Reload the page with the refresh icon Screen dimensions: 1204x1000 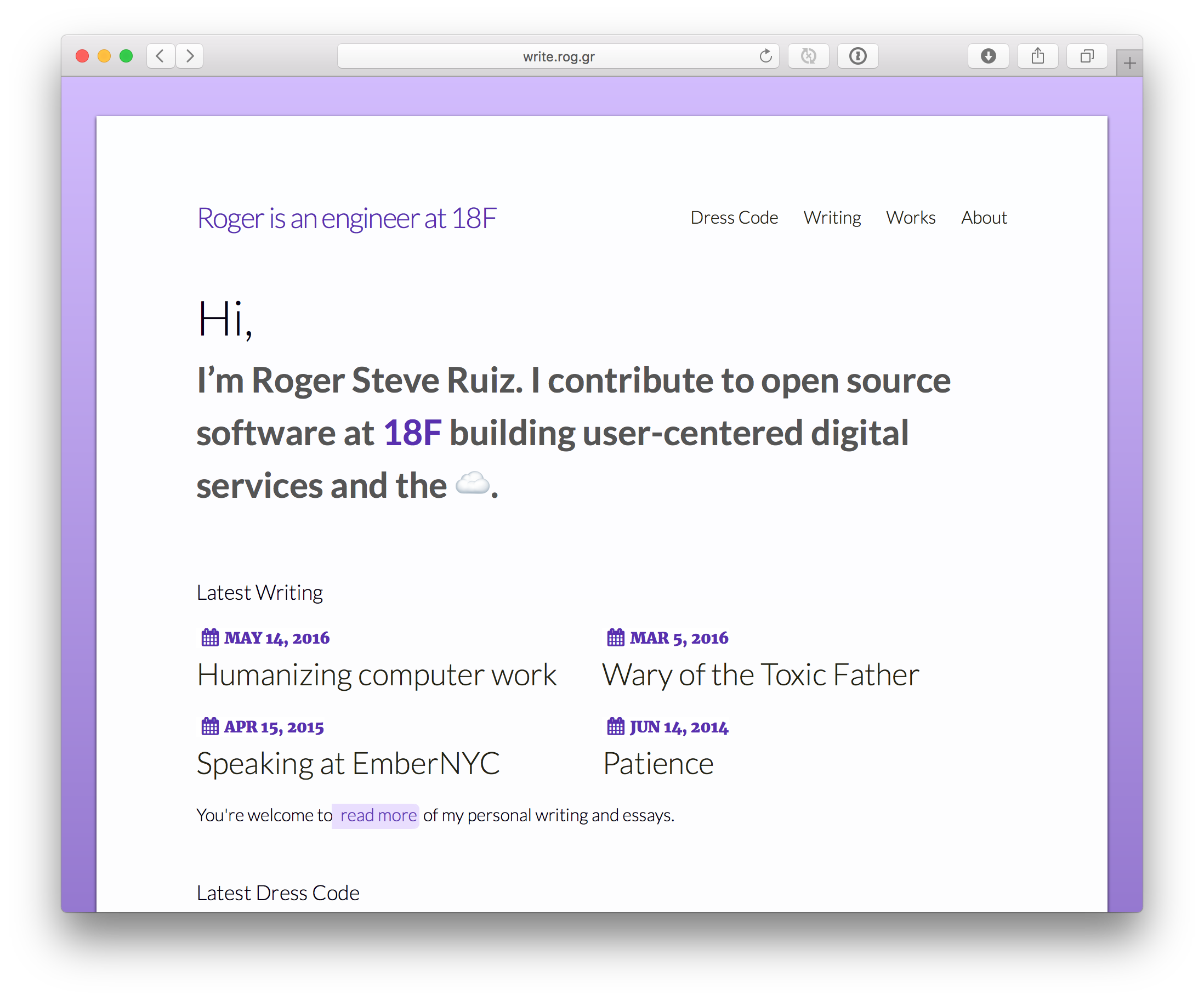click(x=765, y=56)
